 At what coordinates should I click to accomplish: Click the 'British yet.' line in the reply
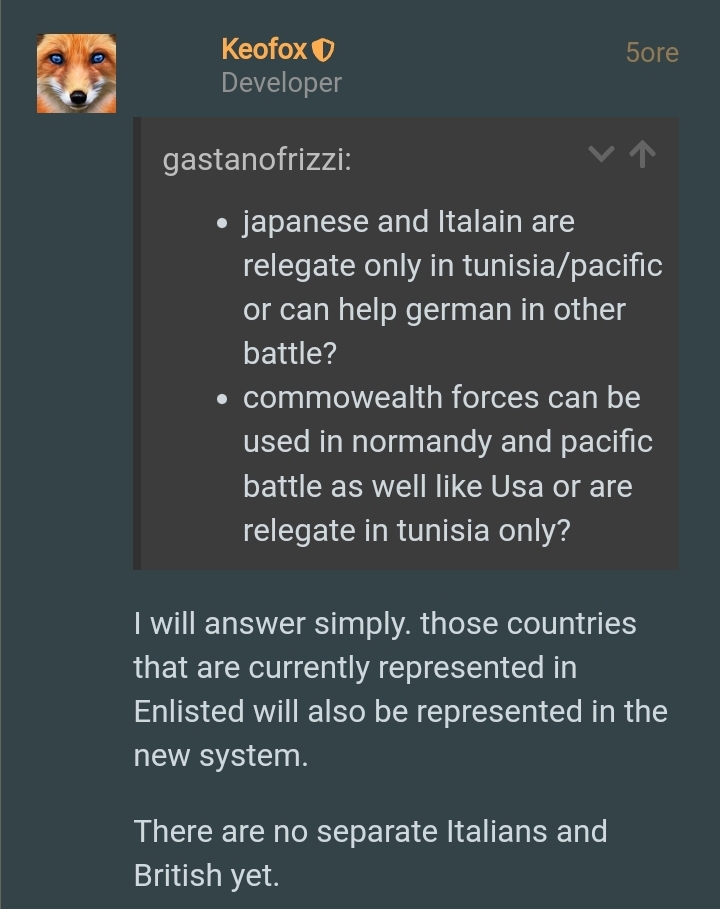206,875
